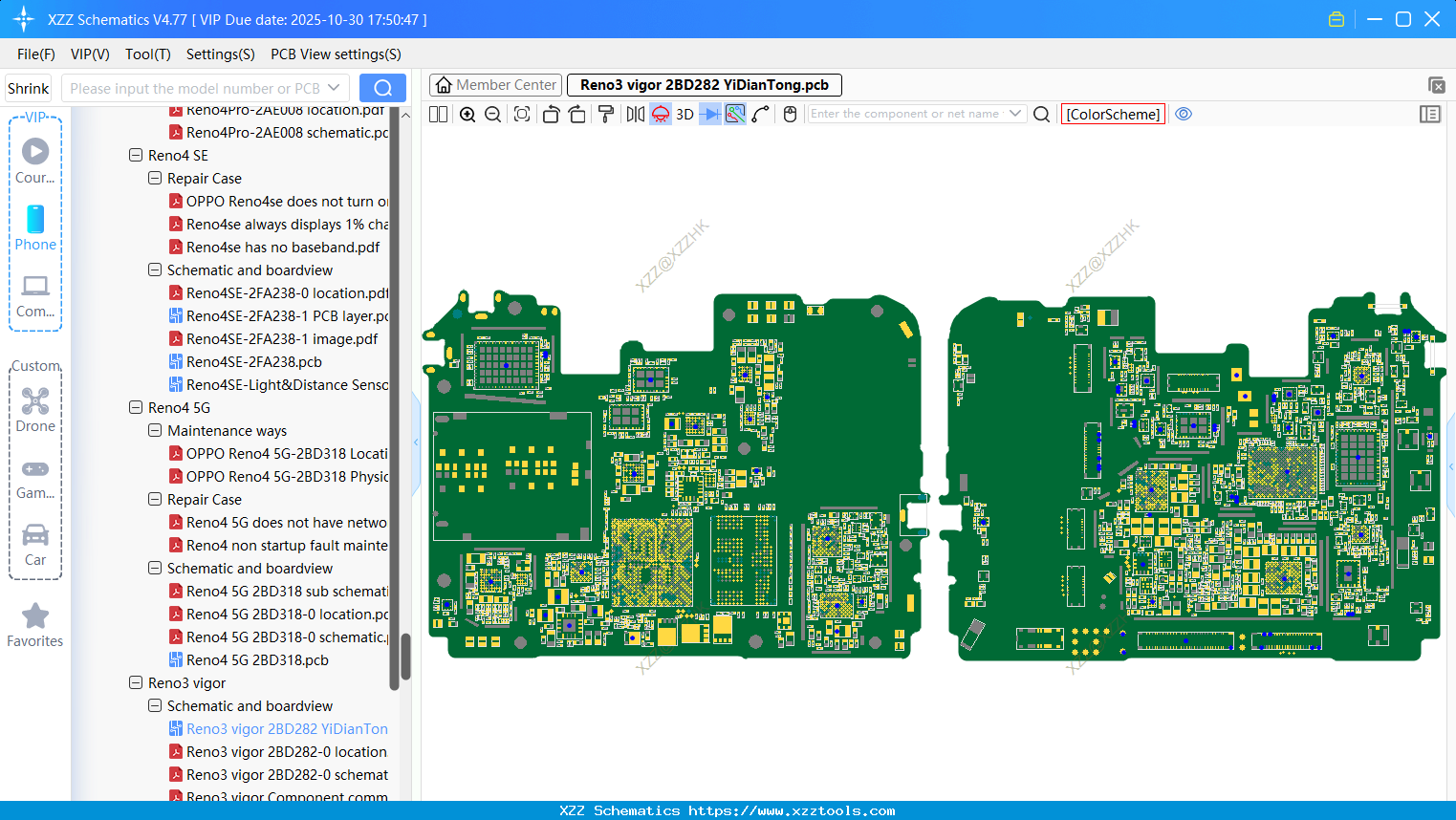1456x820 pixels.
Task: Collapse the Reno4 SE tree node
Action: pos(136,155)
